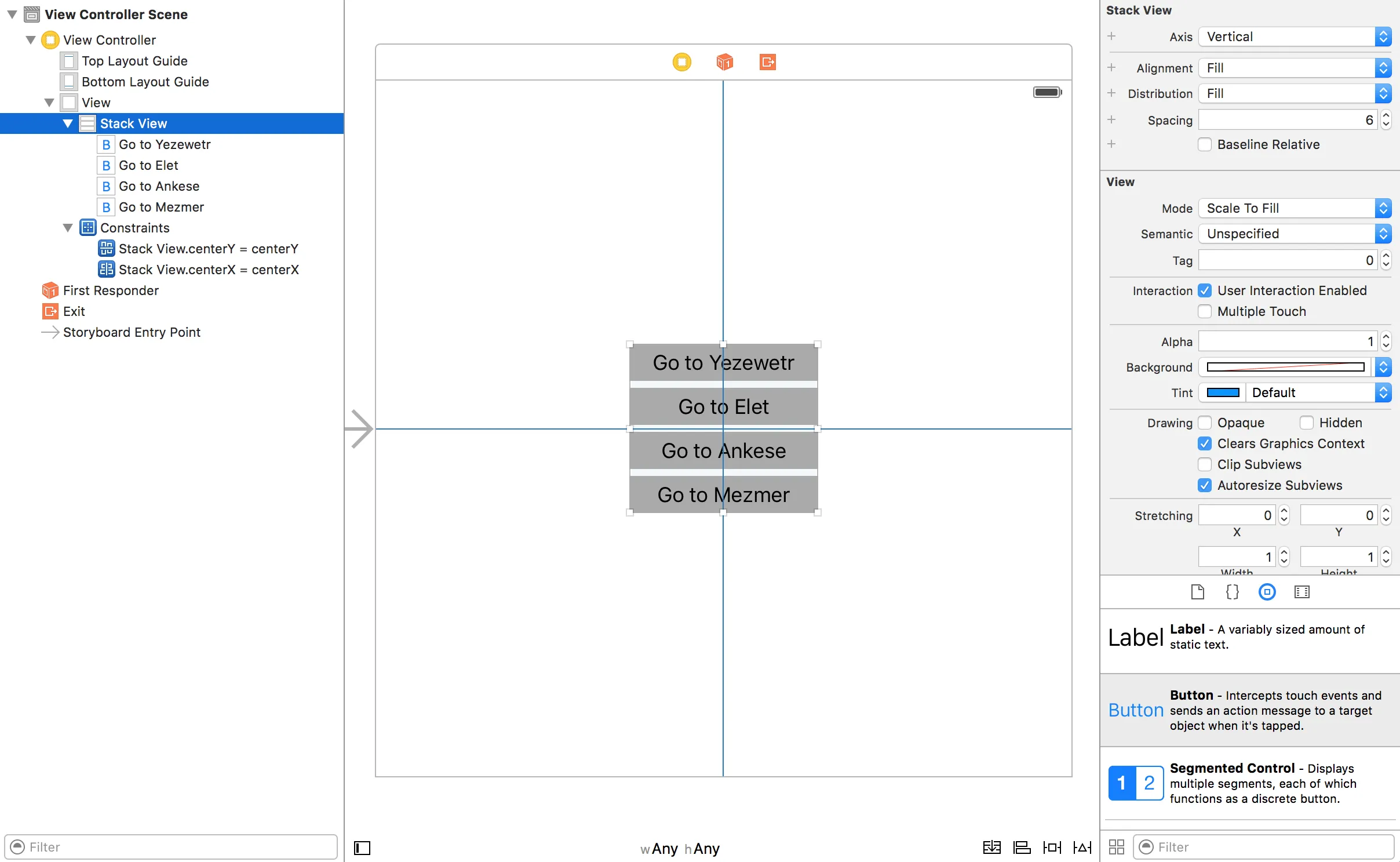Image resolution: width=1400 pixels, height=862 pixels.
Task: Click the blue Tint color swatch
Action: click(1223, 392)
